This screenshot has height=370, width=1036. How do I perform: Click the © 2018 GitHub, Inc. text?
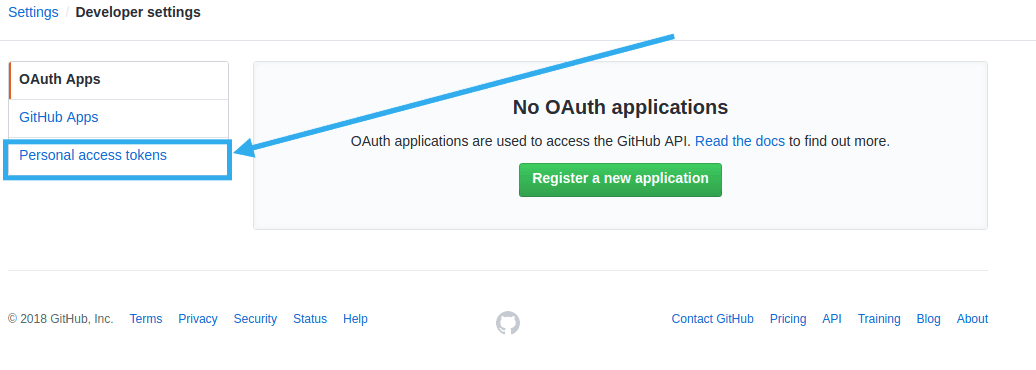tap(61, 319)
